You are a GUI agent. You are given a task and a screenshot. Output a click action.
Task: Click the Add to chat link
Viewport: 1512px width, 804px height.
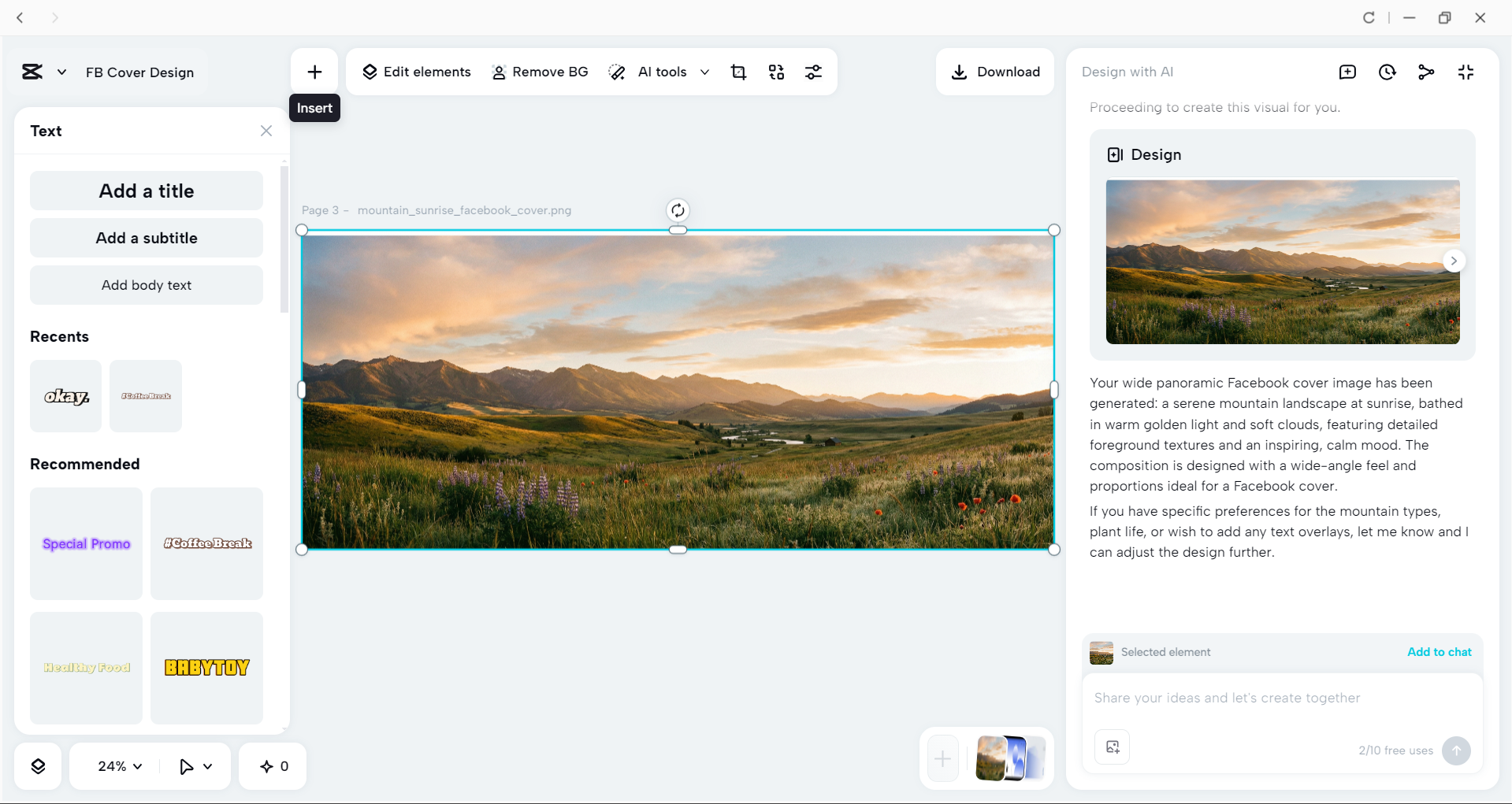[x=1439, y=652]
